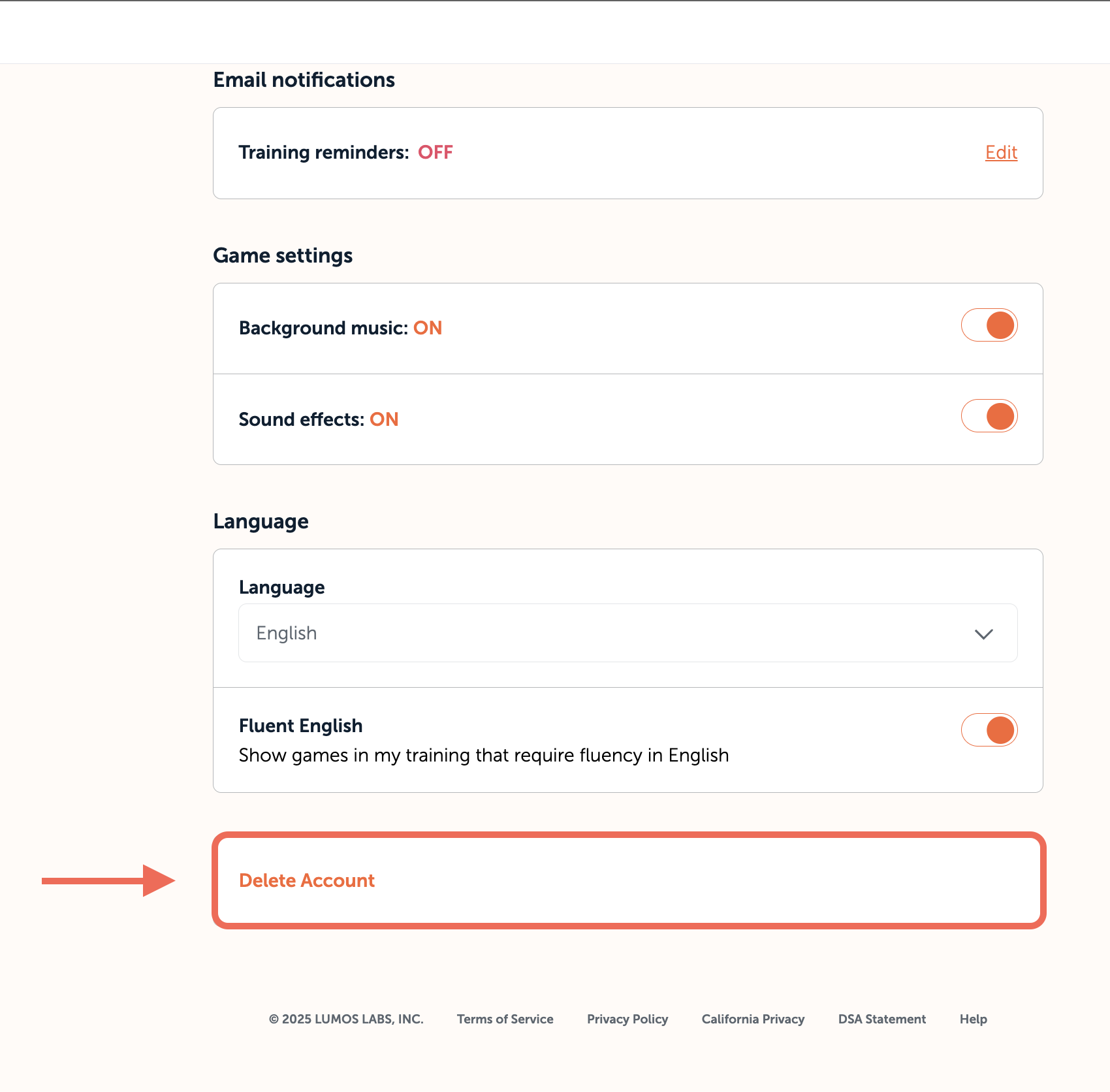Toggle the Background music switch off
1110x1092 pixels.
point(989,325)
